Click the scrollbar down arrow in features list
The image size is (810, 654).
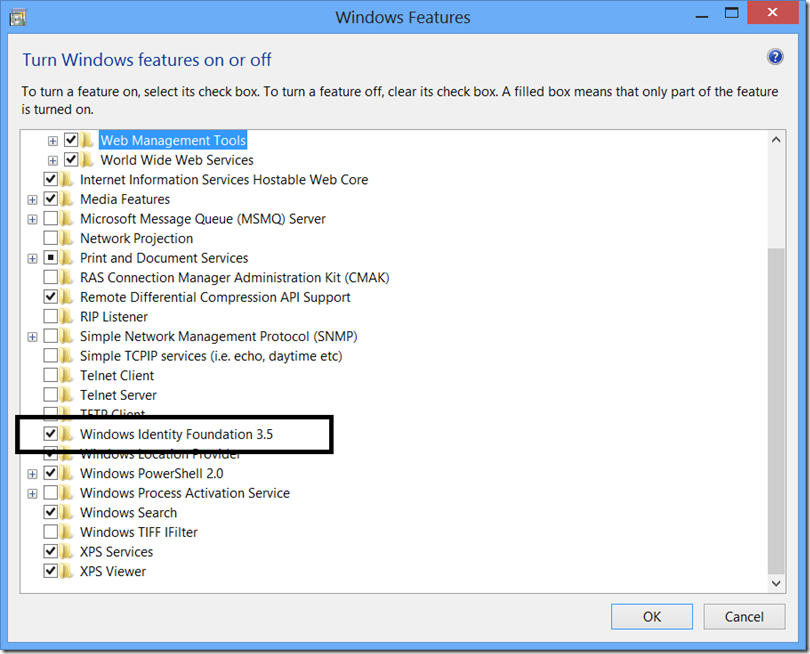click(776, 583)
